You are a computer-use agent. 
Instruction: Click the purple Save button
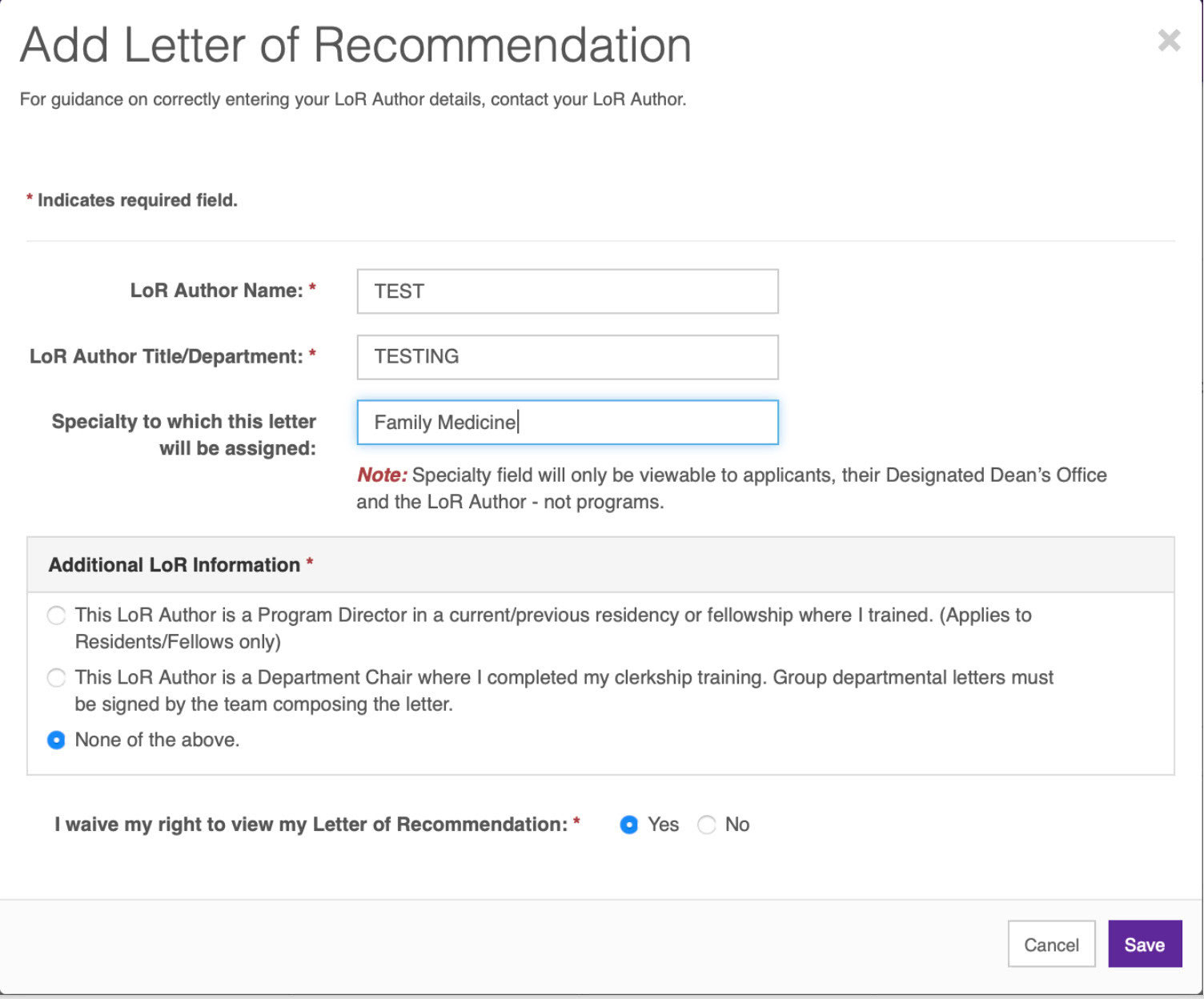[1144, 945]
